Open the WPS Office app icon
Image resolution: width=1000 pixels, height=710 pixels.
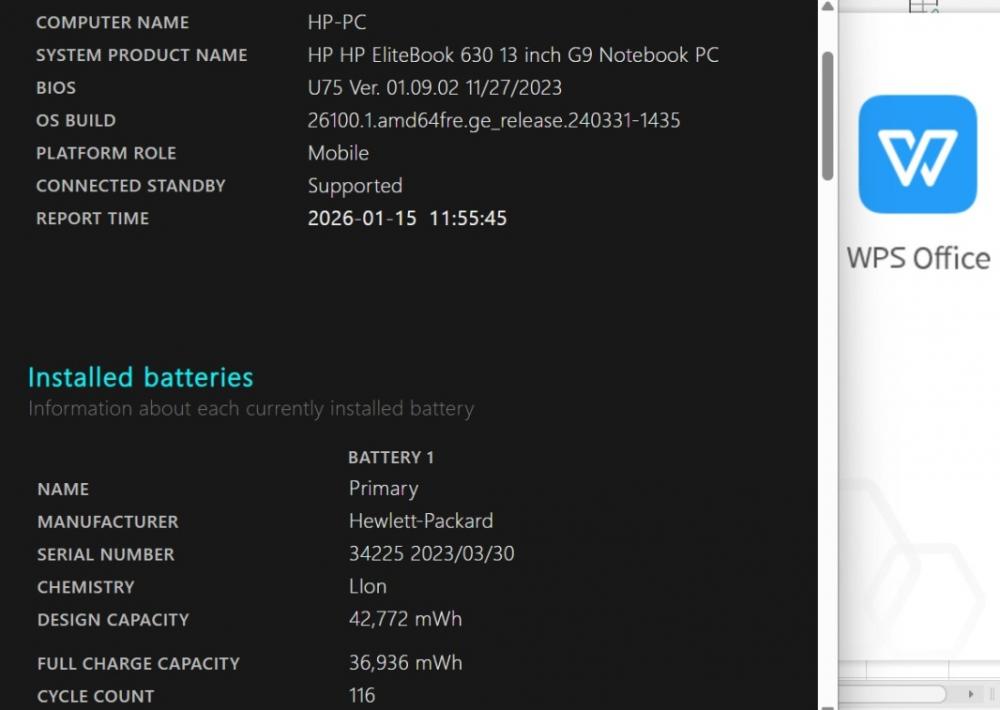pyautogui.click(x=917, y=154)
